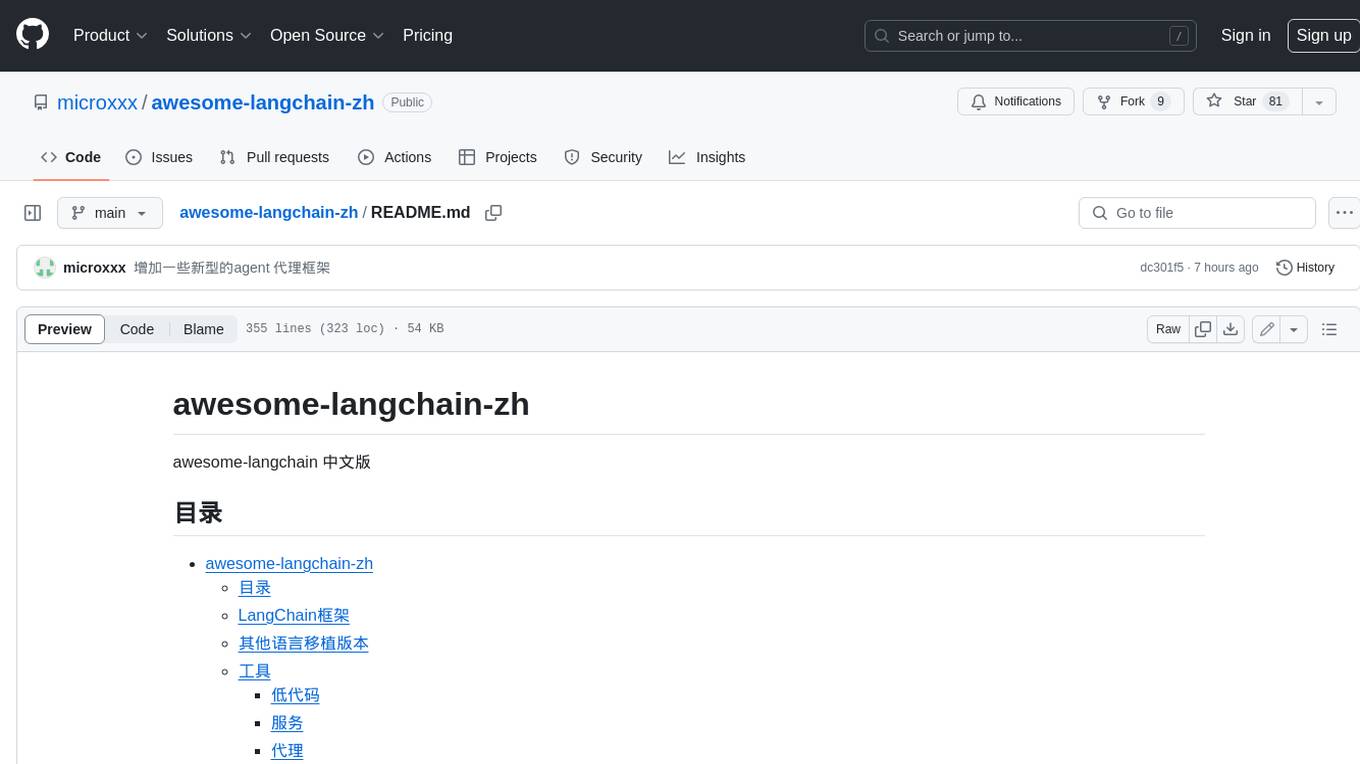
Task: Jump to the 工具 section link
Action: [x=255, y=671]
